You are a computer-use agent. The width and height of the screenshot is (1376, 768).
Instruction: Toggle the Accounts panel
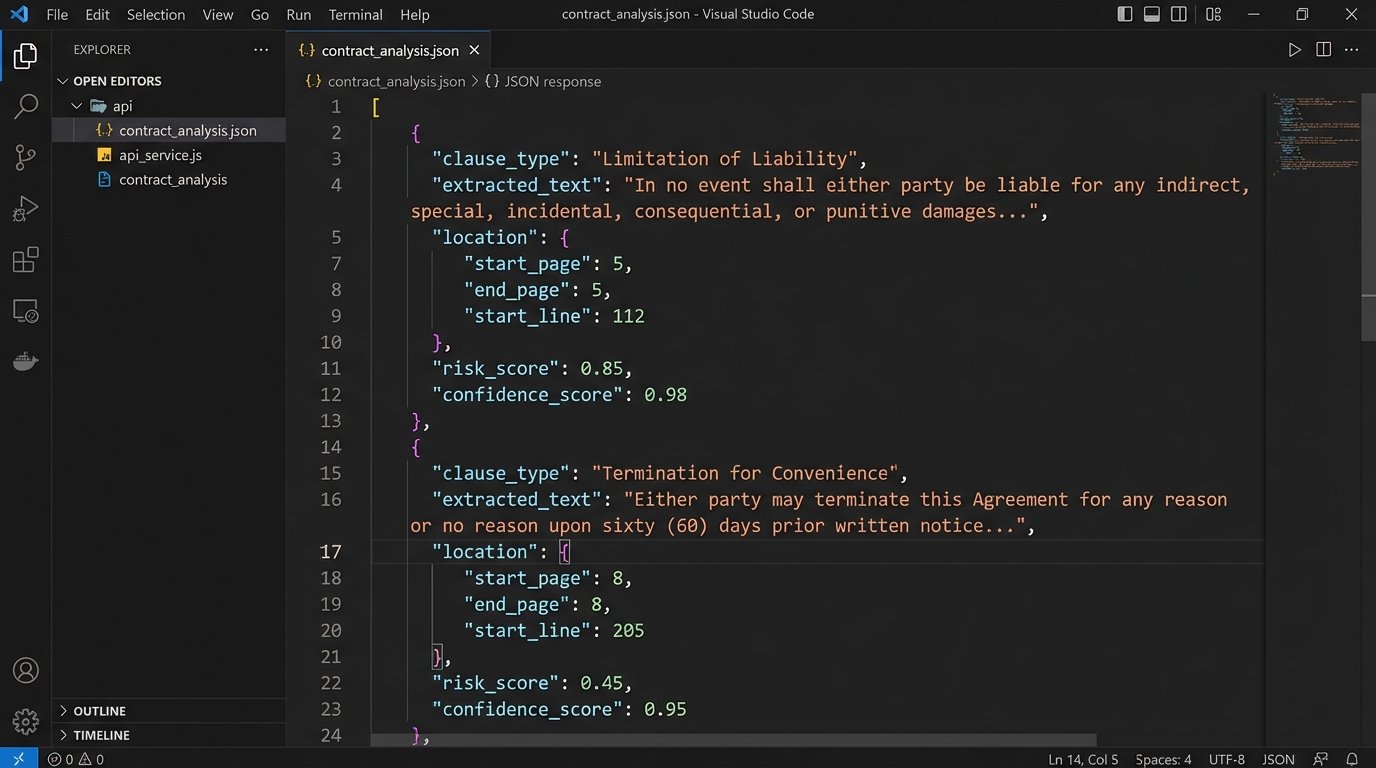coord(25,670)
